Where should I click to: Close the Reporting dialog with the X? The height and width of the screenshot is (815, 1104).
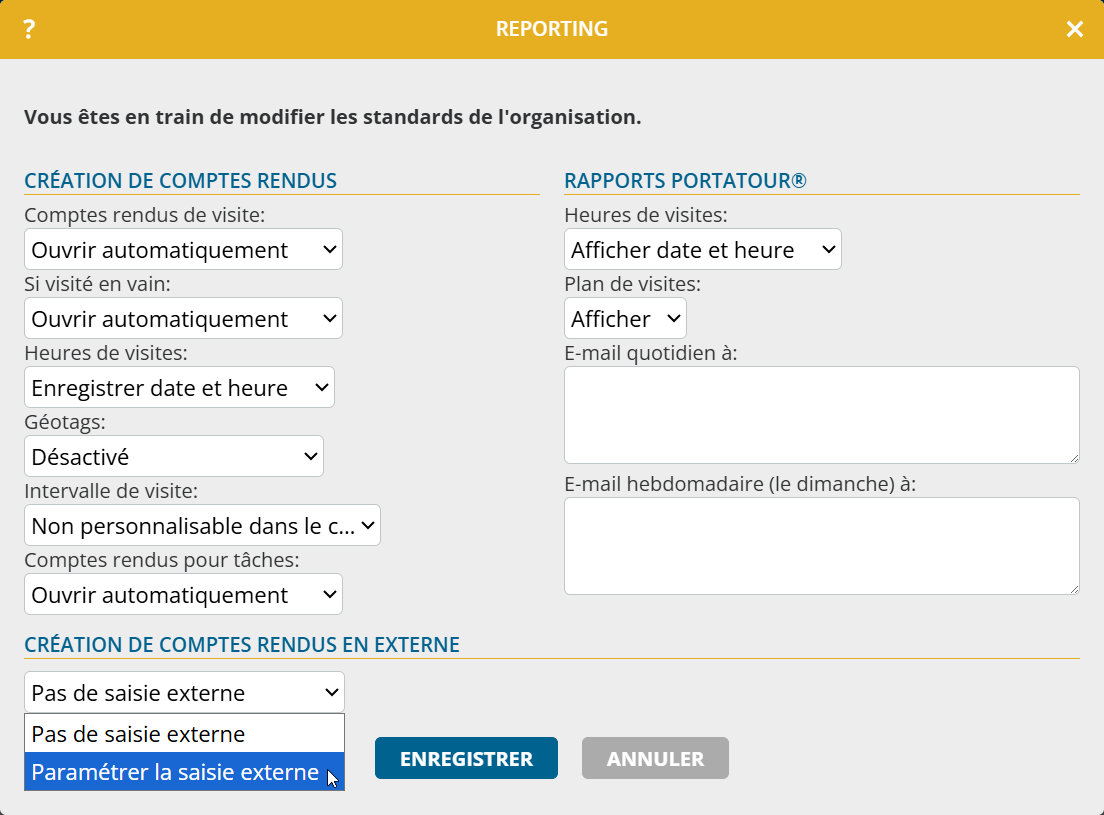click(x=1075, y=29)
